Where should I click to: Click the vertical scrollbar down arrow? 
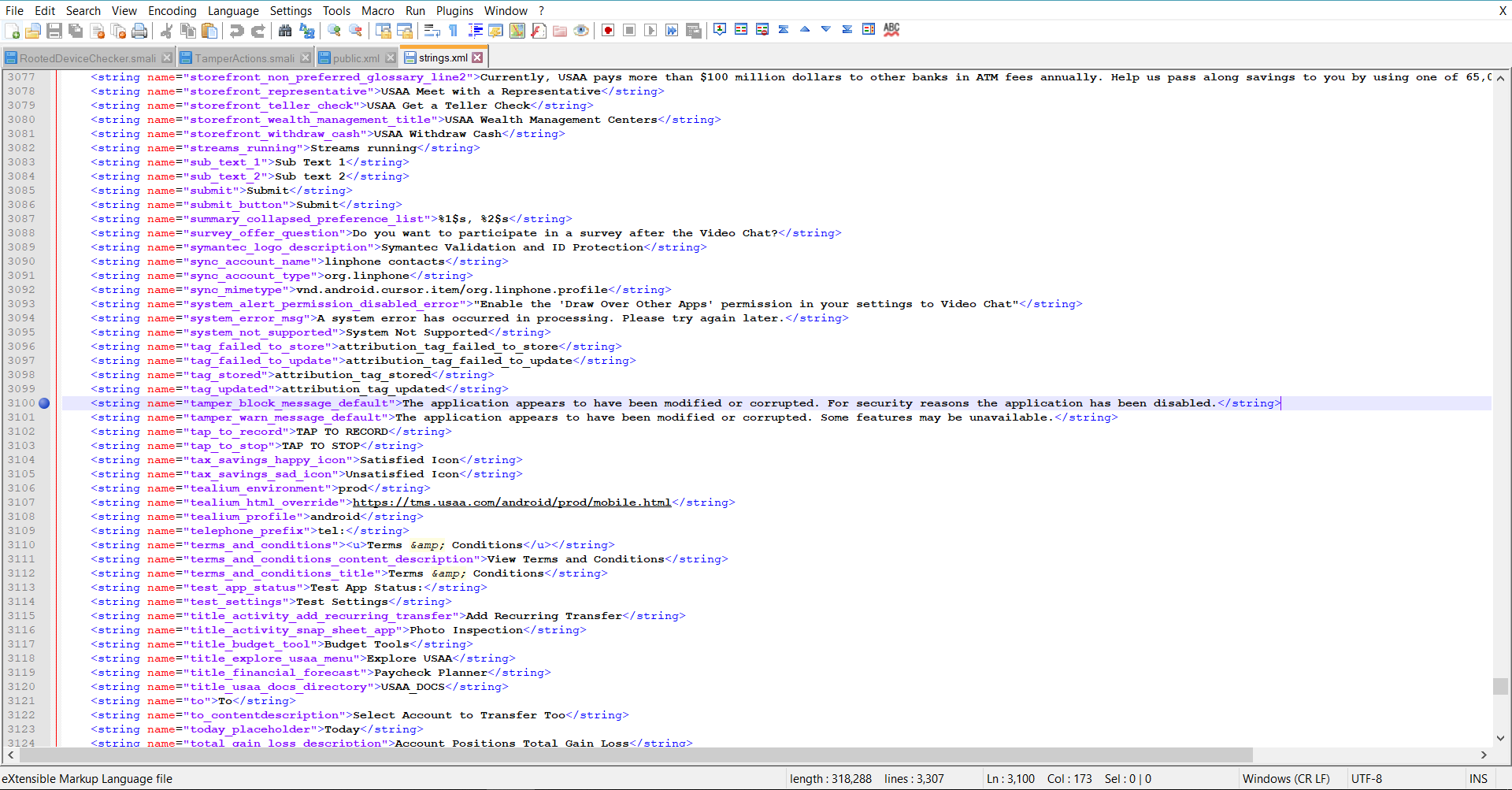click(1500, 738)
